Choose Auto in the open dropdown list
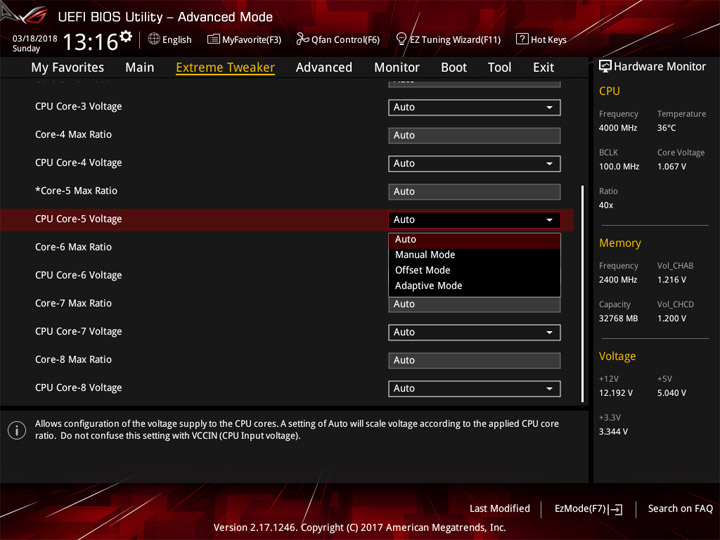720x540 pixels. tap(474, 240)
